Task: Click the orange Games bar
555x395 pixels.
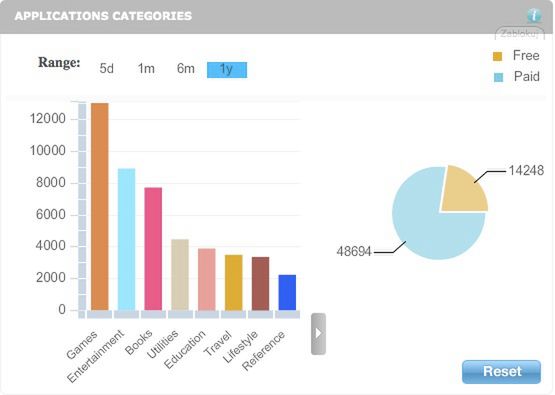Action: [100, 207]
